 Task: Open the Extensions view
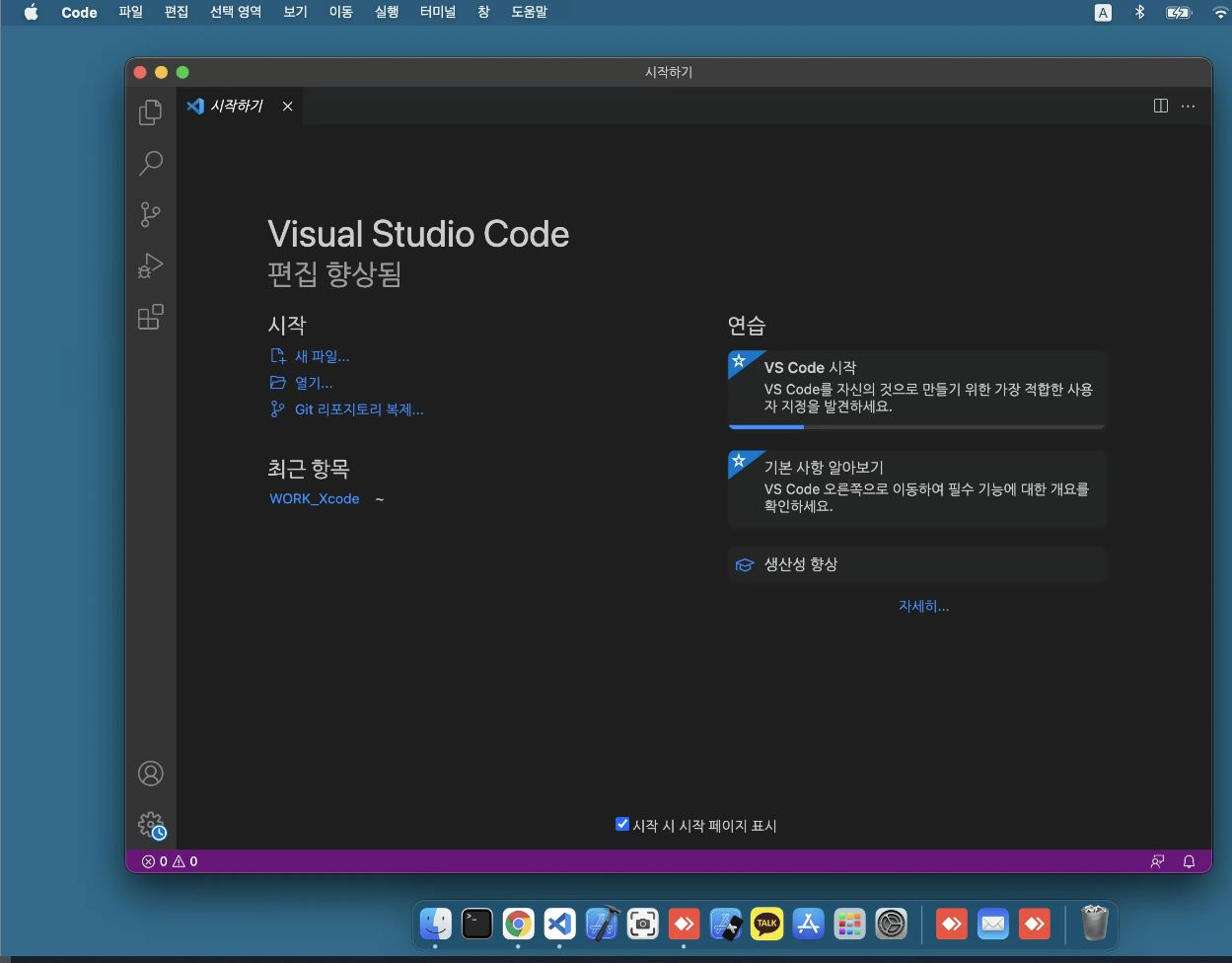[150, 317]
